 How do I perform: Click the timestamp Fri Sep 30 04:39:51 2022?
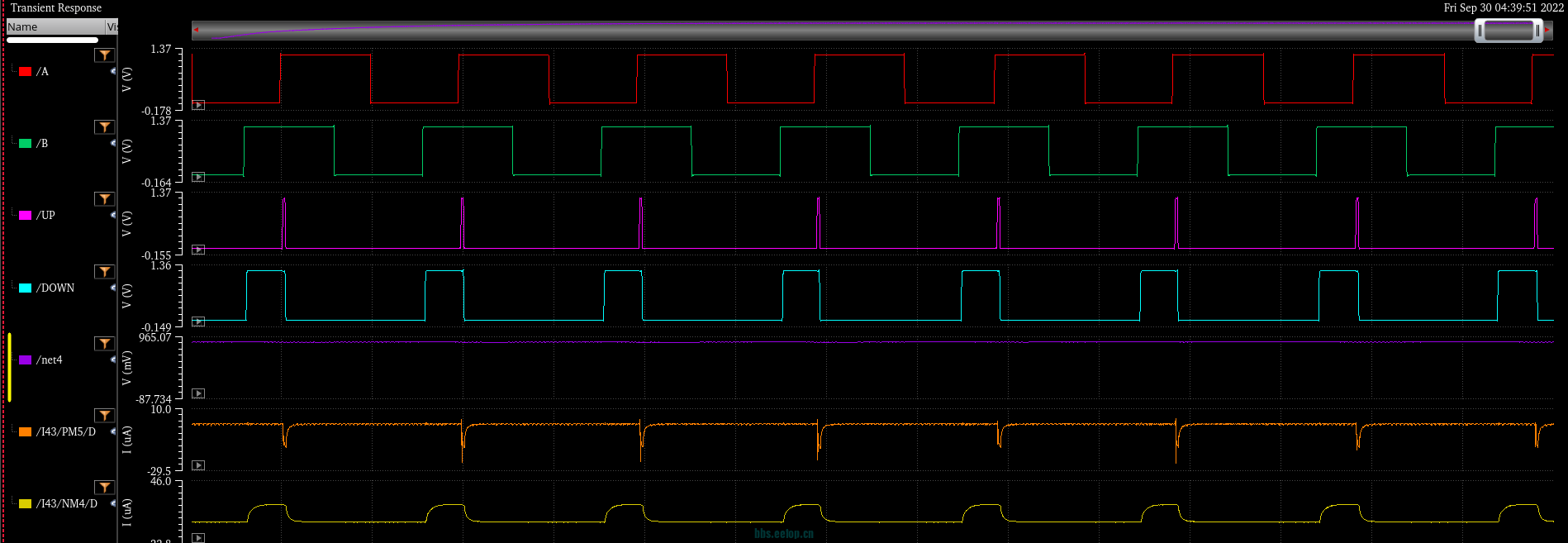pos(1504,7)
